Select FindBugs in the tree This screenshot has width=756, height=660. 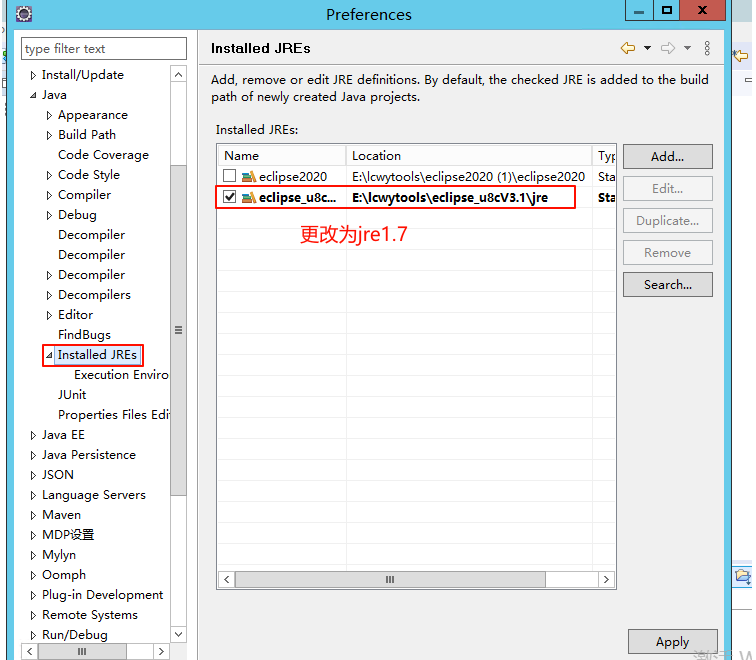[84, 335]
